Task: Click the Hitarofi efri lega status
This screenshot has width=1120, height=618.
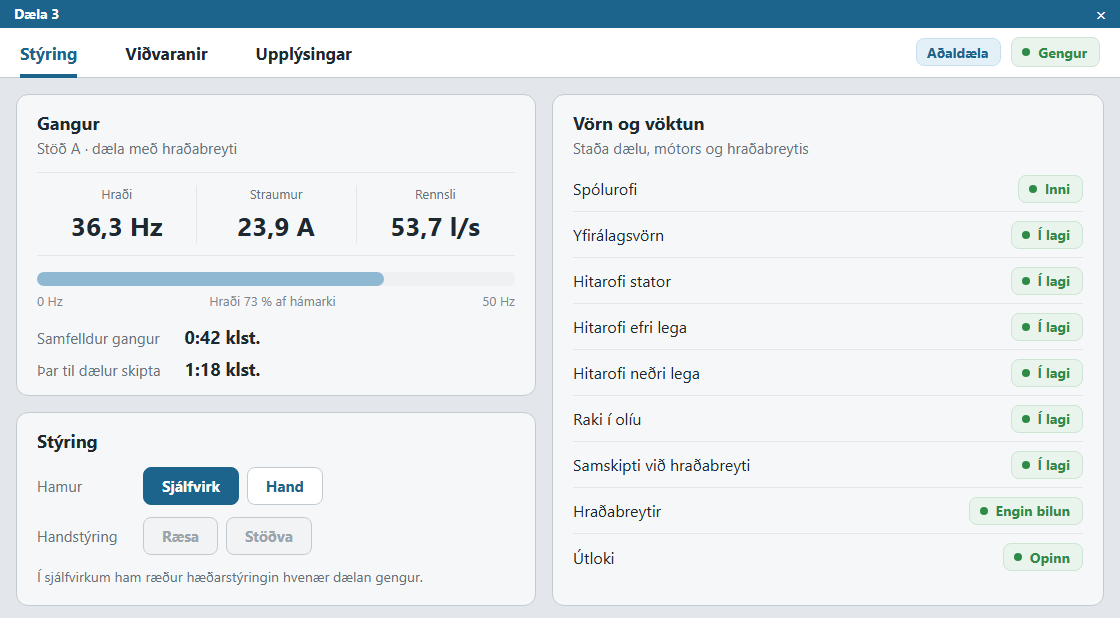Action: tap(1046, 327)
